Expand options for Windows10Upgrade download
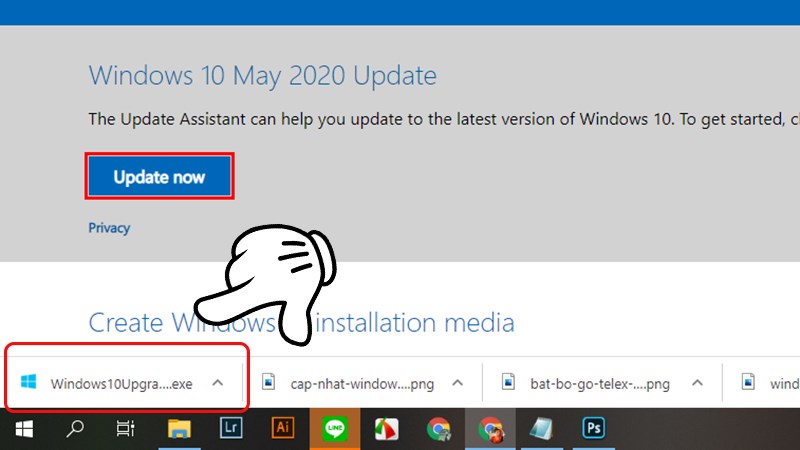This screenshot has width=800, height=450. [x=218, y=383]
